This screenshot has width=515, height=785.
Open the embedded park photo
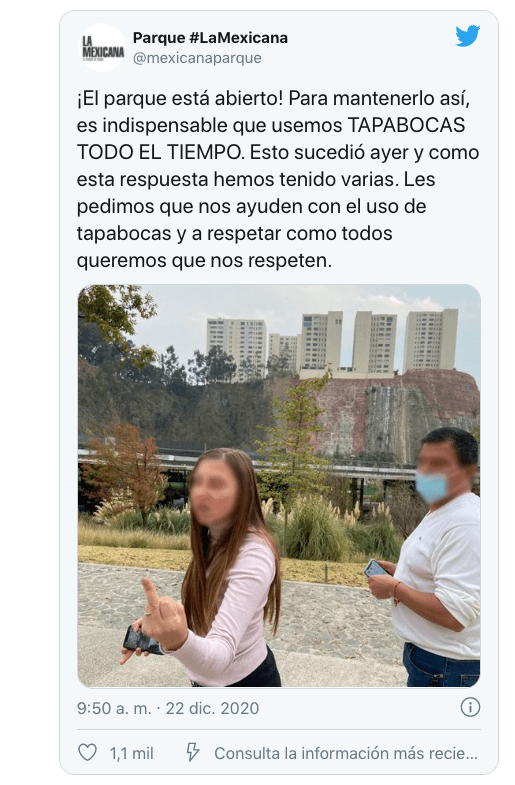tap(279, 486)
